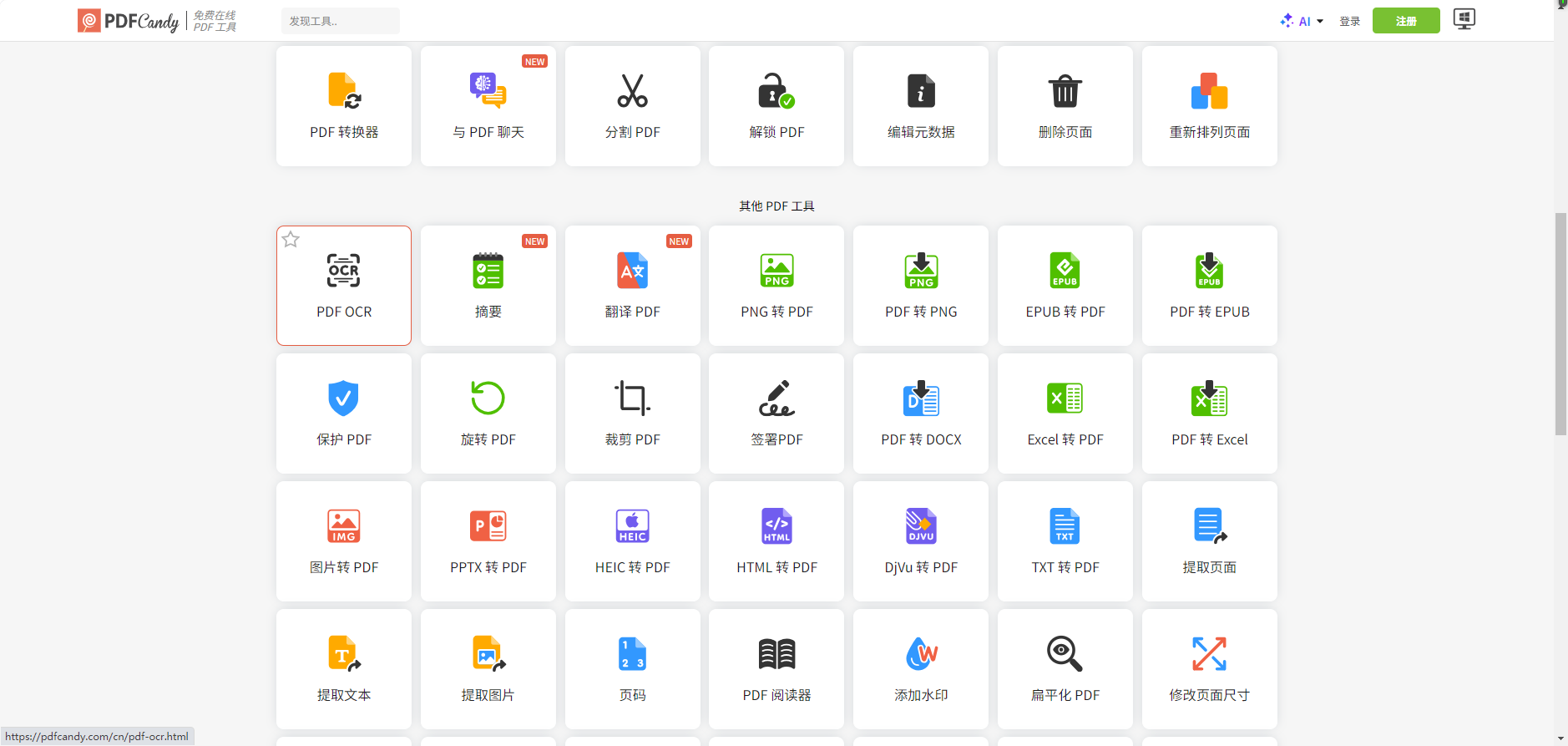
Task: Expand the AI dropdown menu
Action: [x=1302, y=21]
